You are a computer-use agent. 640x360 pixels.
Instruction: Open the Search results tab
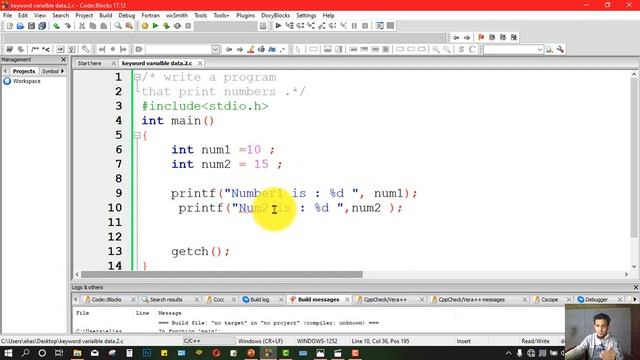[x=166, y=300]
